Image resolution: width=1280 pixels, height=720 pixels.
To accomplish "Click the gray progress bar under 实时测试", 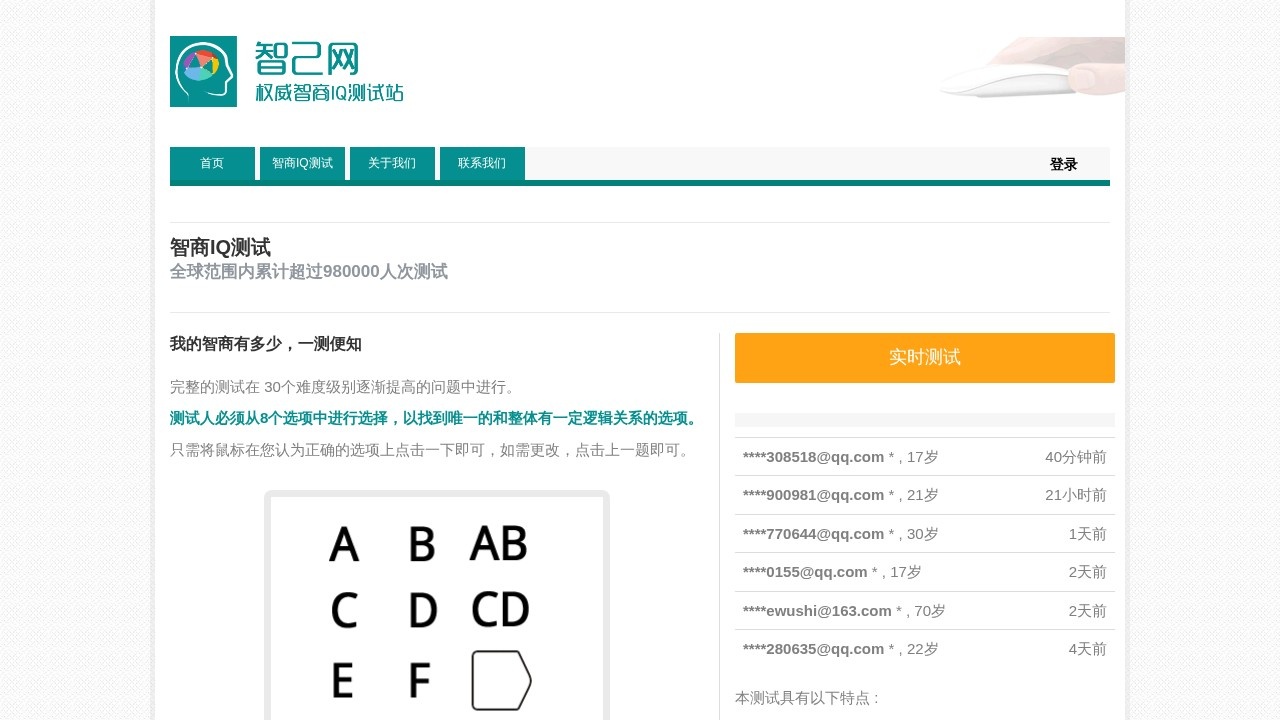I will 924,419.
